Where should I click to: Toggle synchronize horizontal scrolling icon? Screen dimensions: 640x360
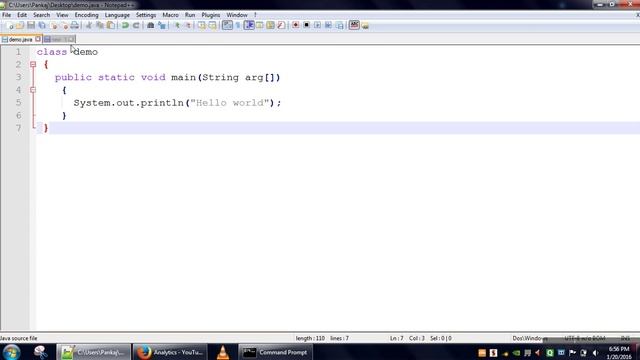(212, 25)
